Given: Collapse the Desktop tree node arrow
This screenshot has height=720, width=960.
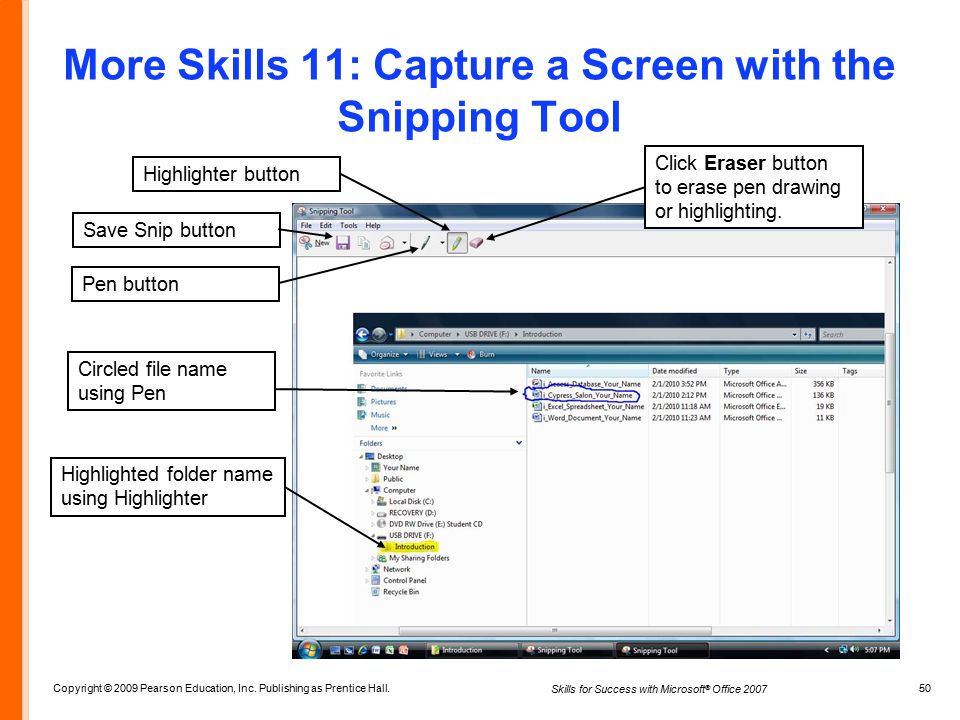Looking at the screenshot, I should [361, 457].
